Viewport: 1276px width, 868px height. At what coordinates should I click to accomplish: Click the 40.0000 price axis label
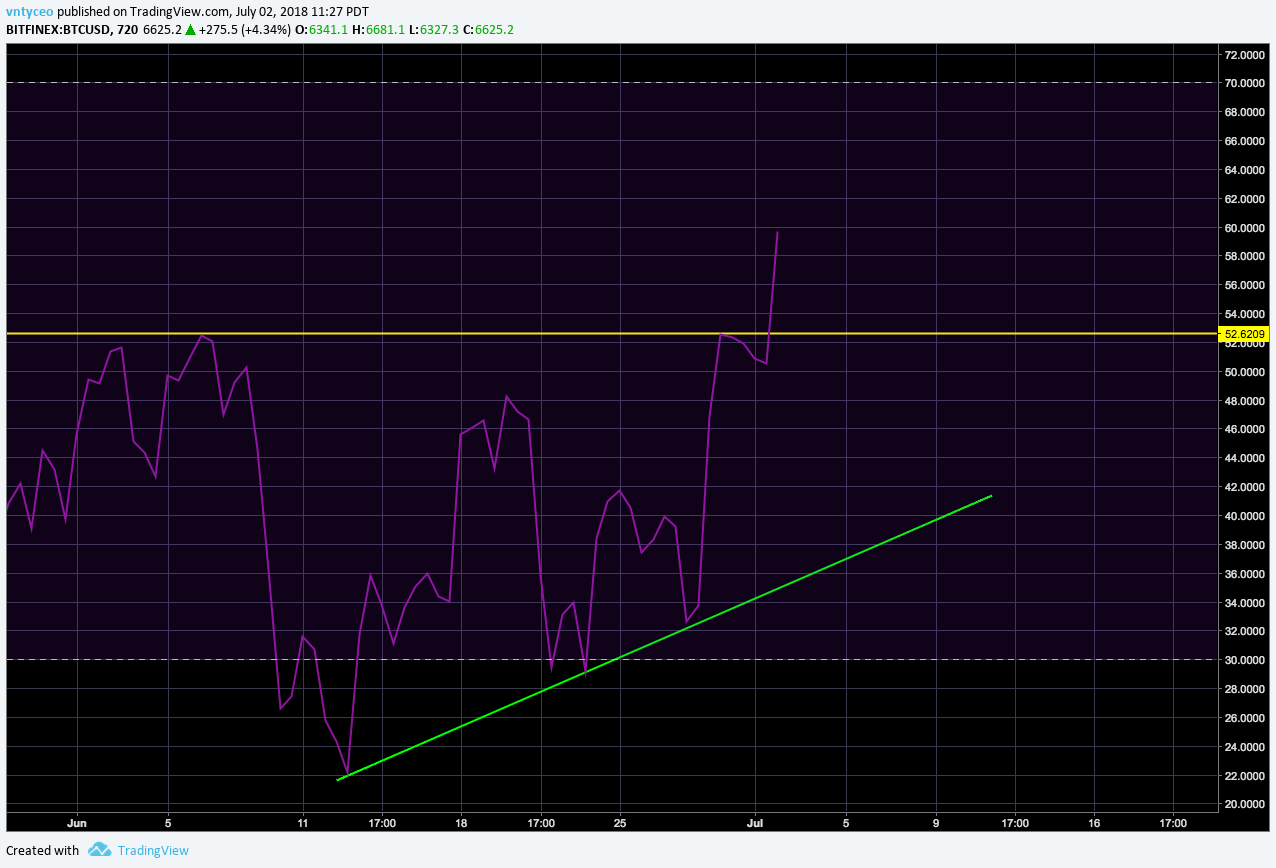tap(1246, 516)
